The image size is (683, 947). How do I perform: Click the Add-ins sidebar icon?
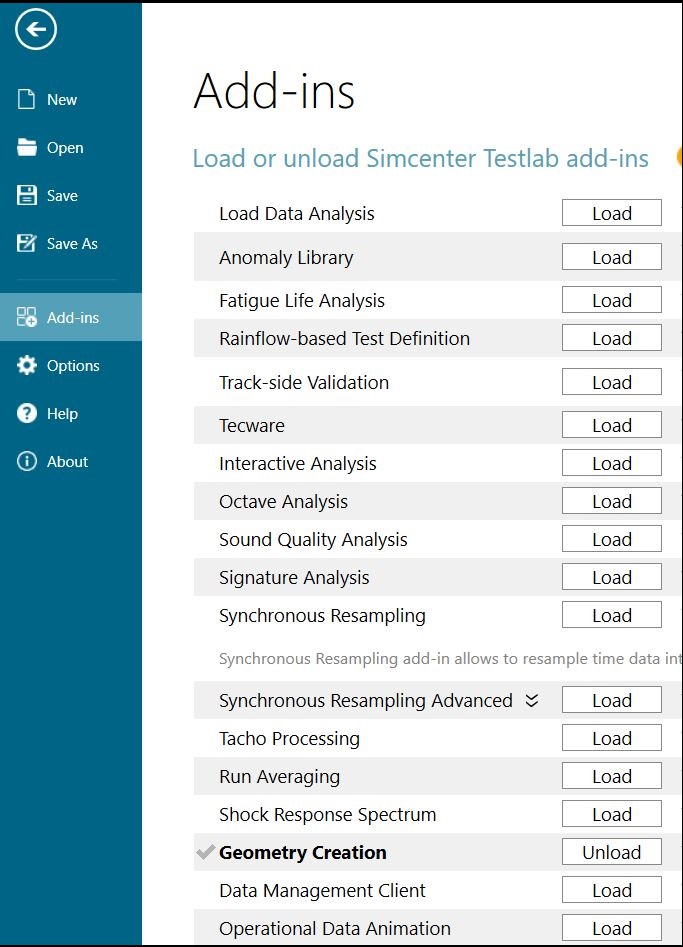click(27, 317)
